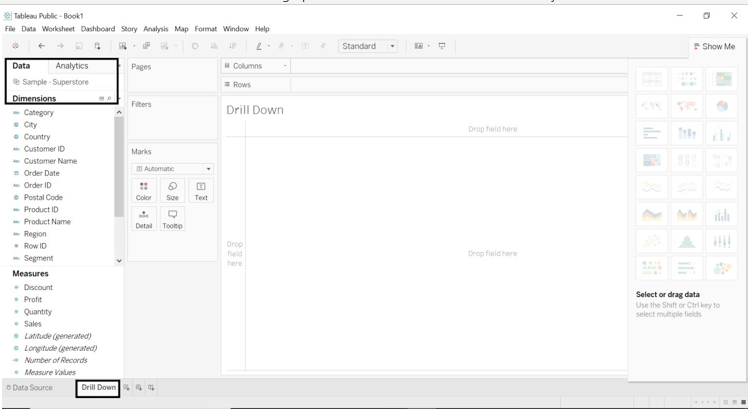This screenshot has height=410, width=748.
Task: Switch to the Analytics tab
Action: pos(72,66)
